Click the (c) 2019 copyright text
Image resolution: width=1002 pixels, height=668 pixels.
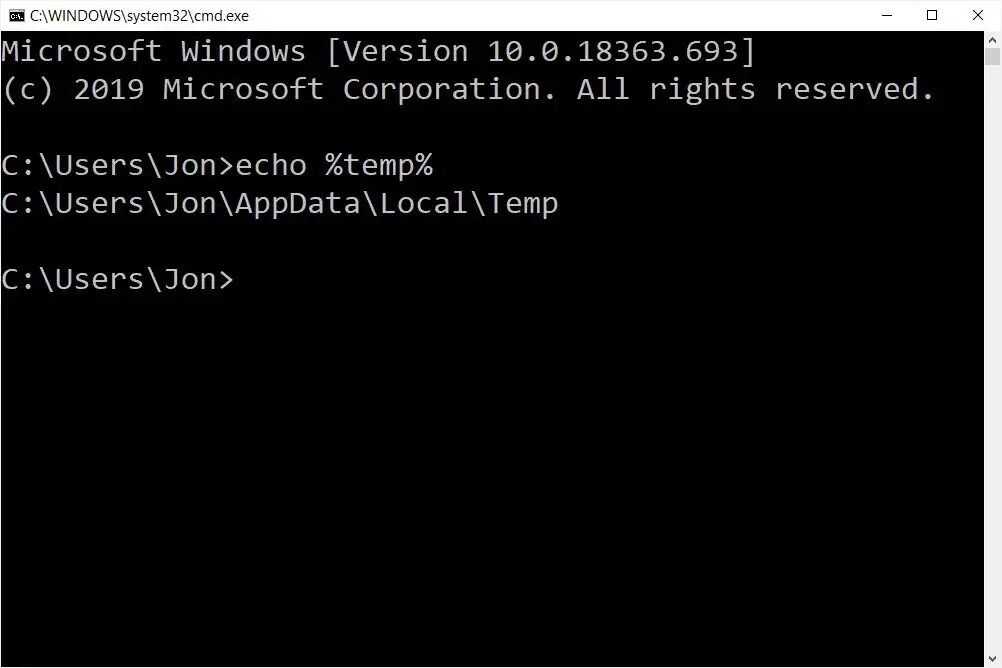pos(73,89)
